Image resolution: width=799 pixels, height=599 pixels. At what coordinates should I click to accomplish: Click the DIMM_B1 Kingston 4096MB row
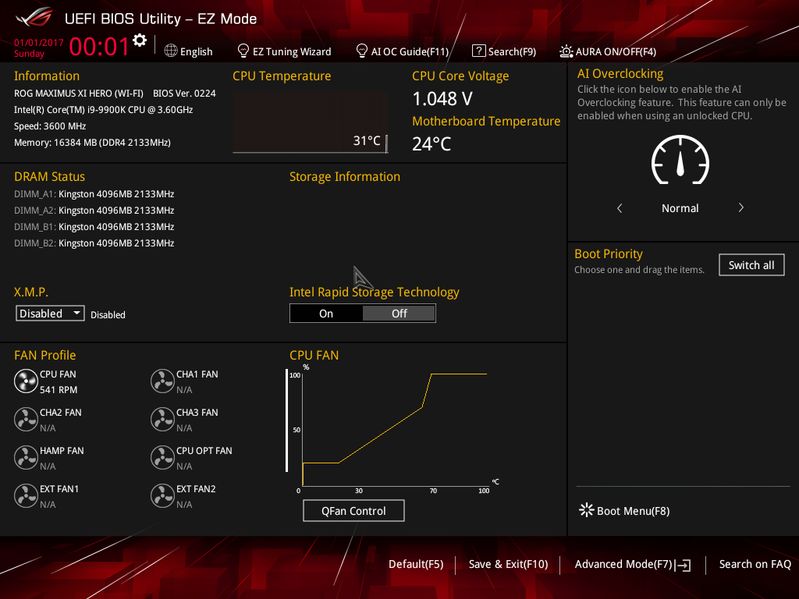point(94,227)
